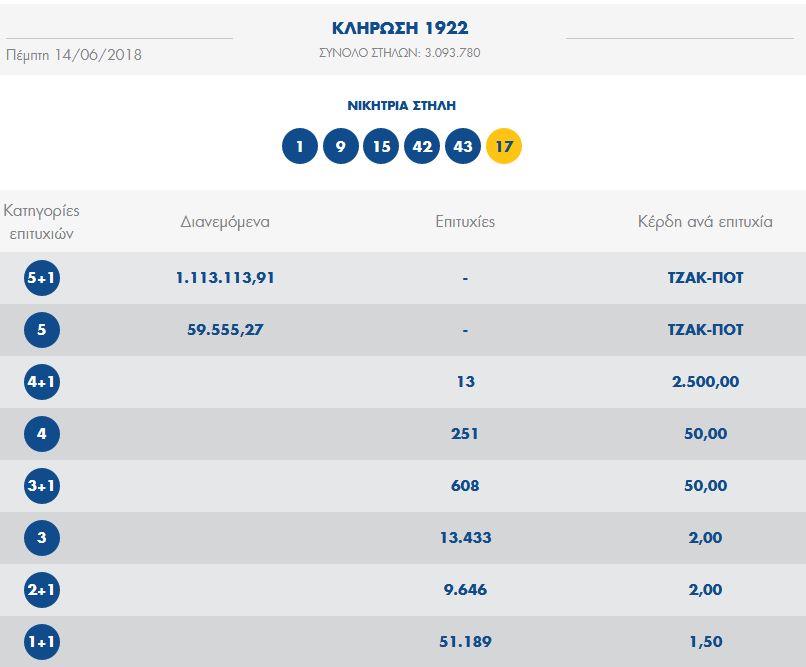Click the date Πέμπτη 14/06/2018
This screenshot has height=667, width=806.
click(x=74, y=55)
